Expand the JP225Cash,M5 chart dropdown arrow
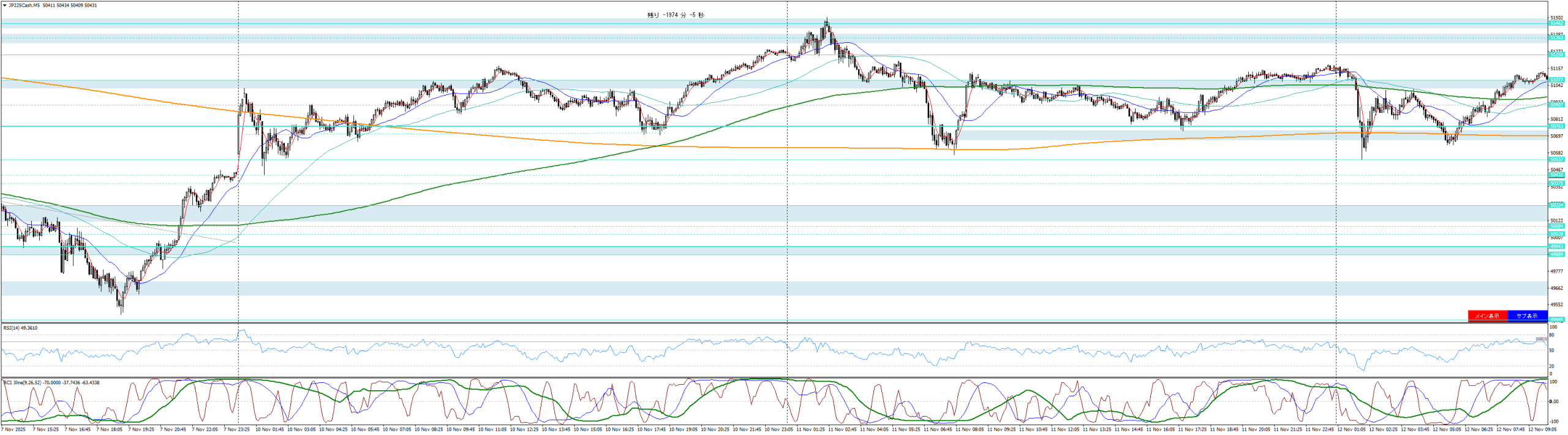The height and width of the screenshot is (435, 1568). (x=5, y=6)
